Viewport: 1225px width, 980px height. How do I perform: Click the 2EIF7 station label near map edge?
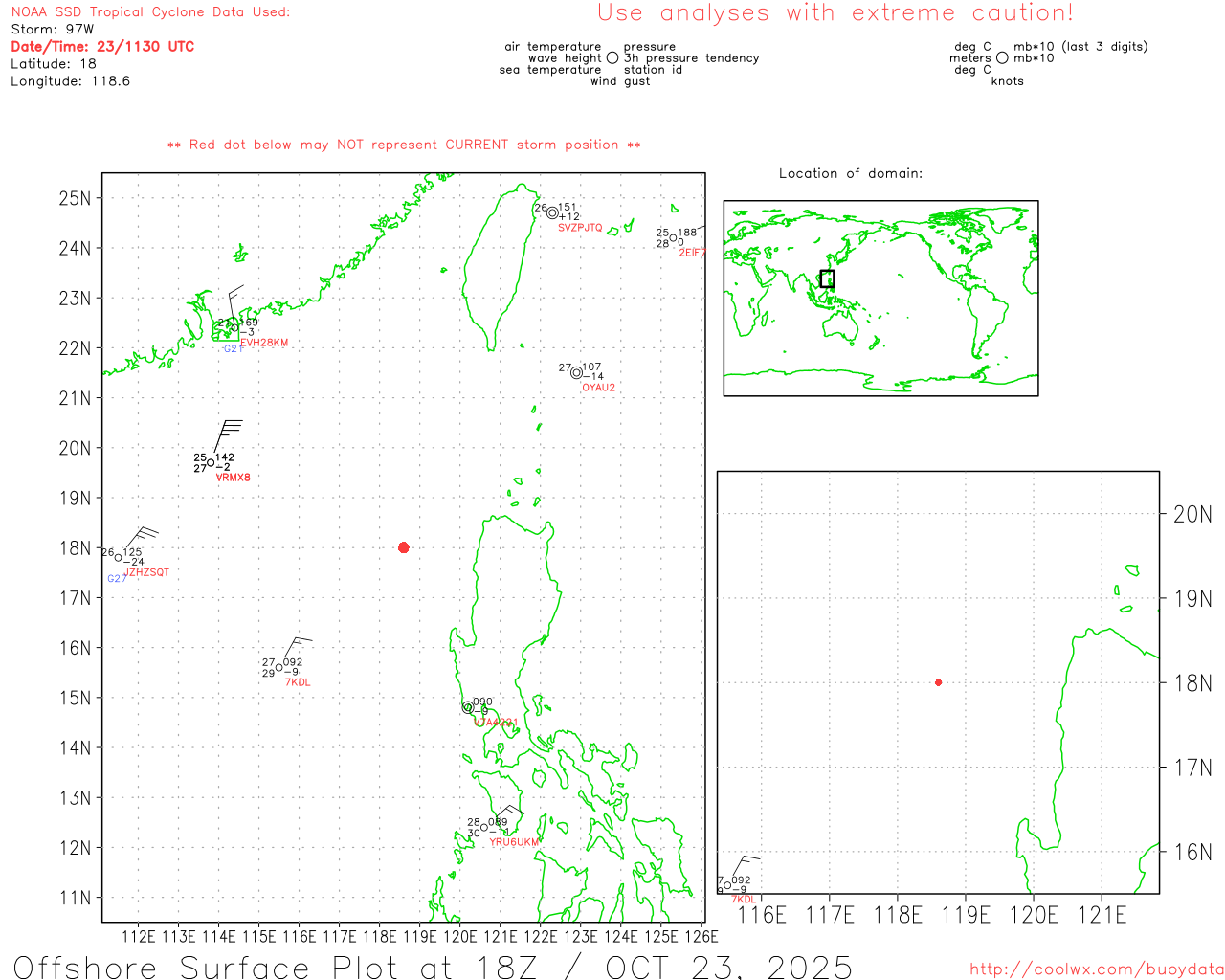(x=692, y=253)
